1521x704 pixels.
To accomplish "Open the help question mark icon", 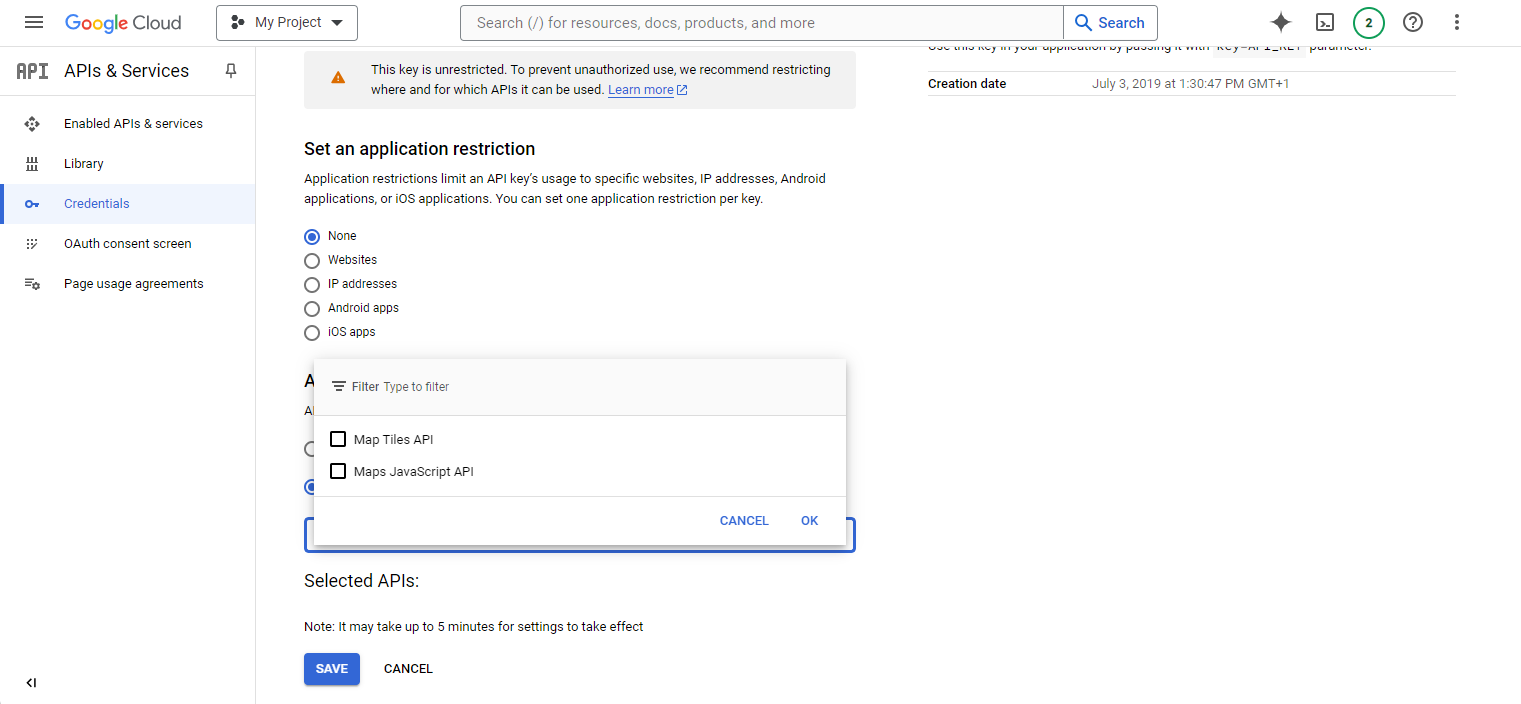I will tap(1413, 22).
